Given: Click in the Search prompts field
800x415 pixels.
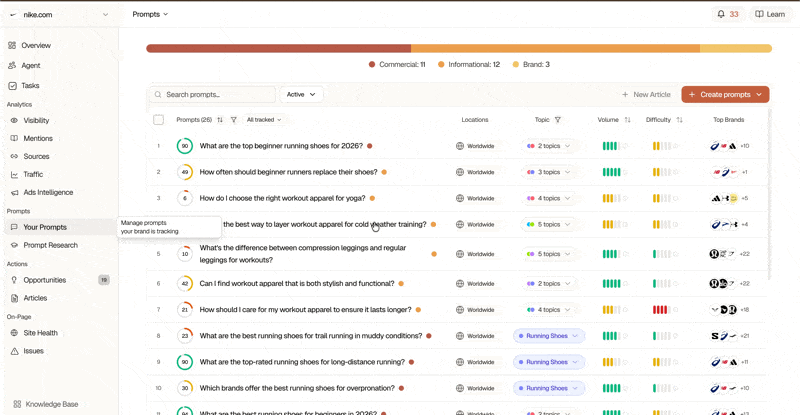Looking at the screenshot, I should click(212, 94).
